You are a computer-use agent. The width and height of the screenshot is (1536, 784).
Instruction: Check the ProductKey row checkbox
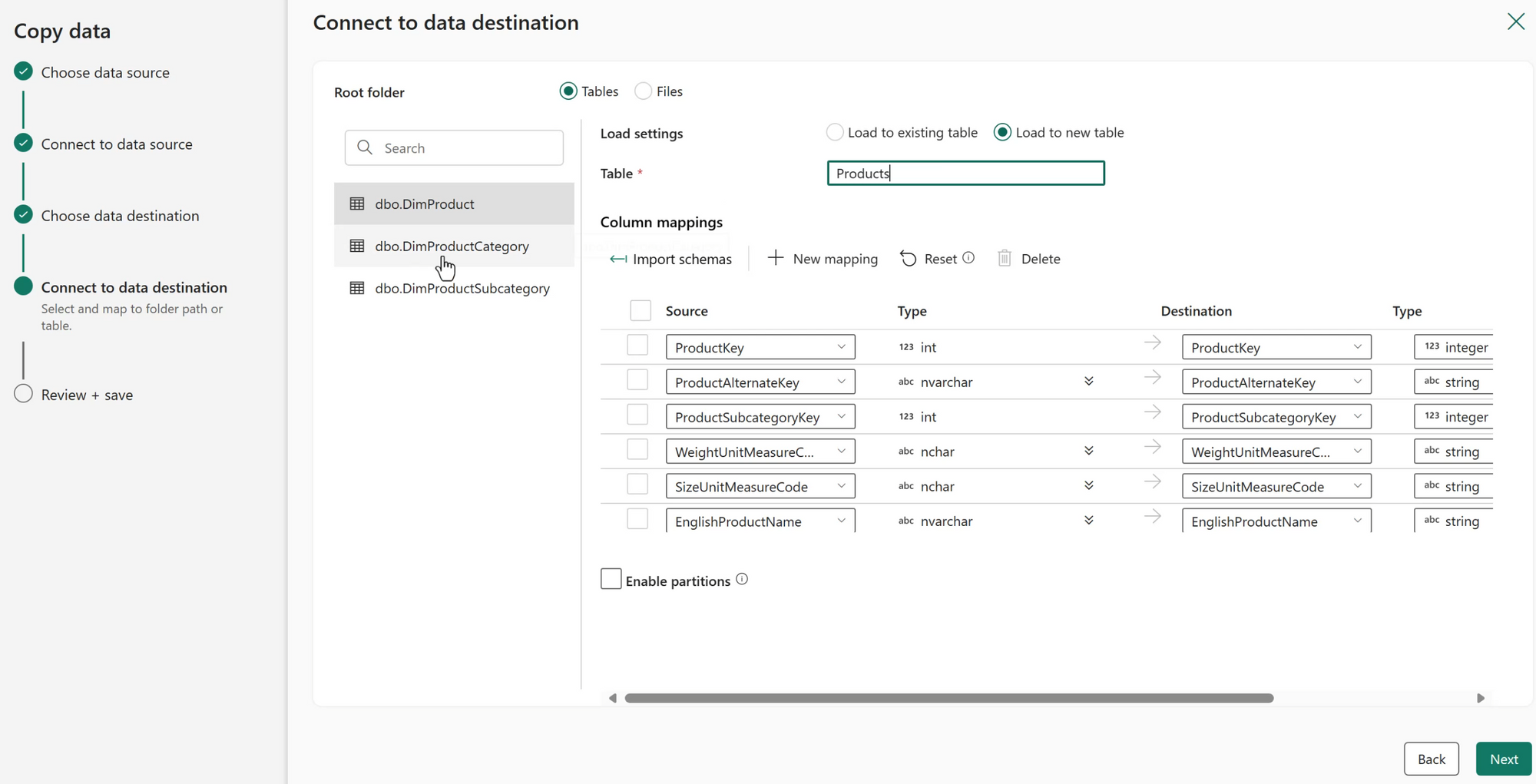click(x=637, y=346)
